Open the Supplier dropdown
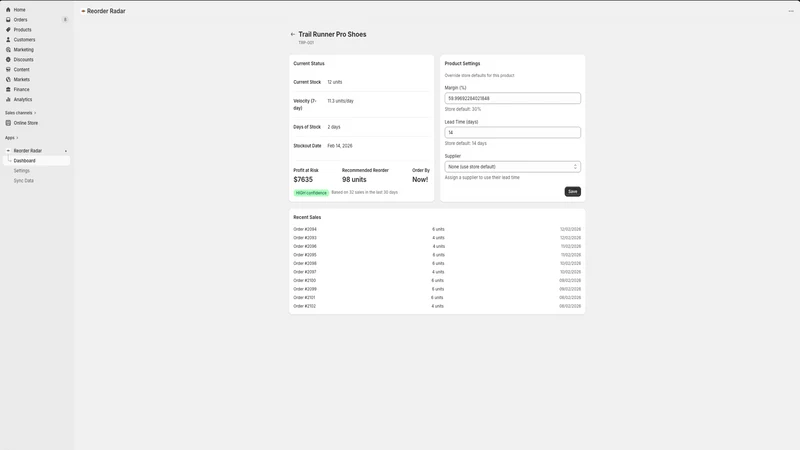The width and height of the screenshot is (800, 450). (x=512, y=167)
